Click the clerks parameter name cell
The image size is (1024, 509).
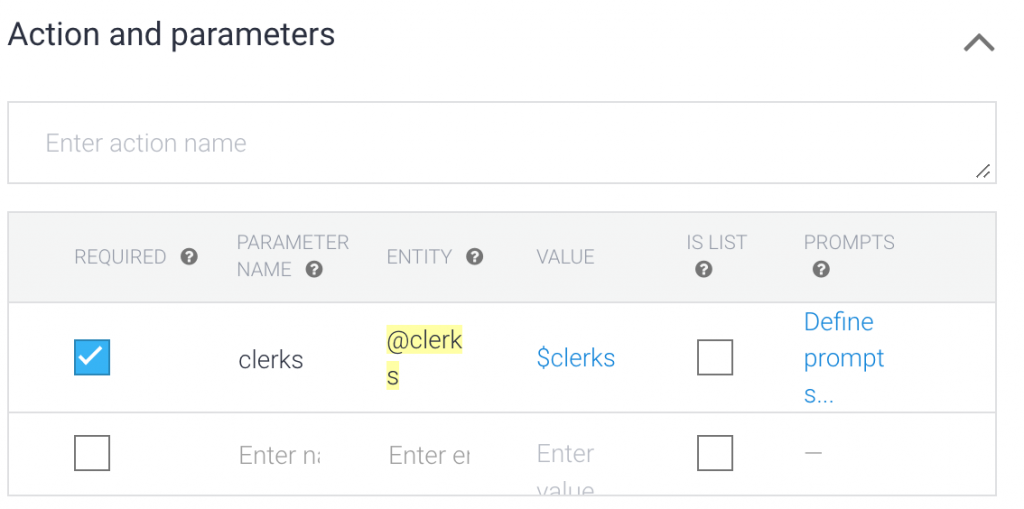[270, 359]
